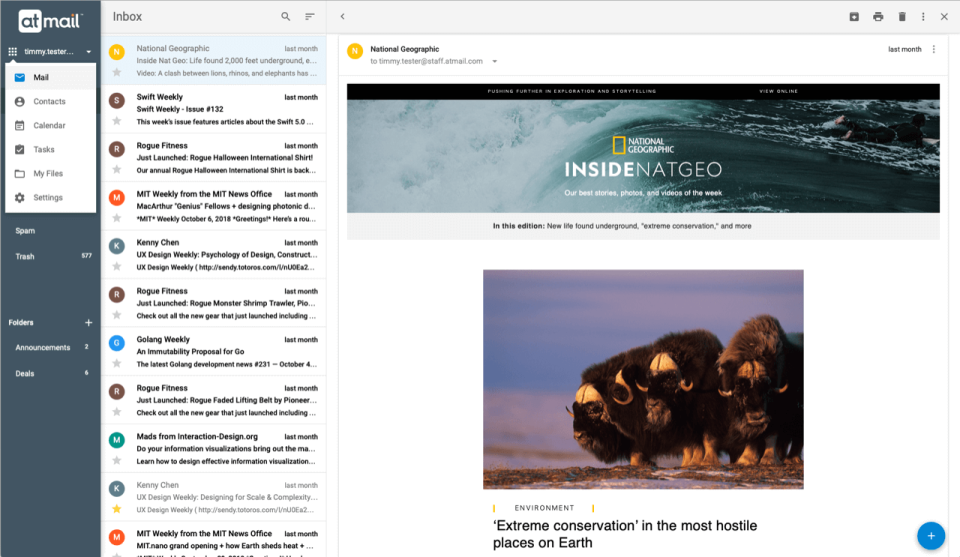Open the apps grid icon beside timmy.tester
Screen dimensions: 960x557
(12, 52)
